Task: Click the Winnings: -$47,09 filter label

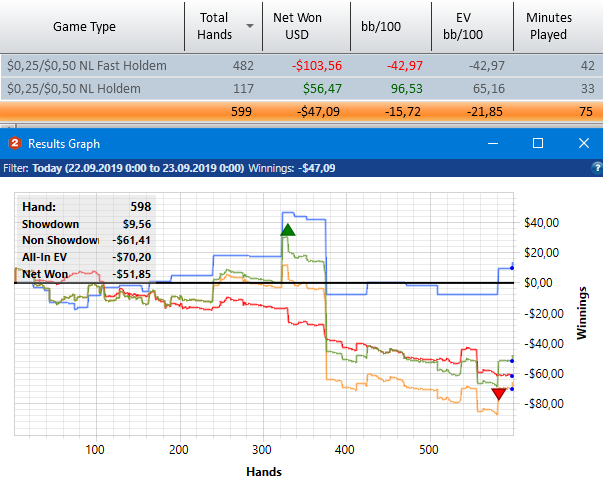Action: (292, 168)
